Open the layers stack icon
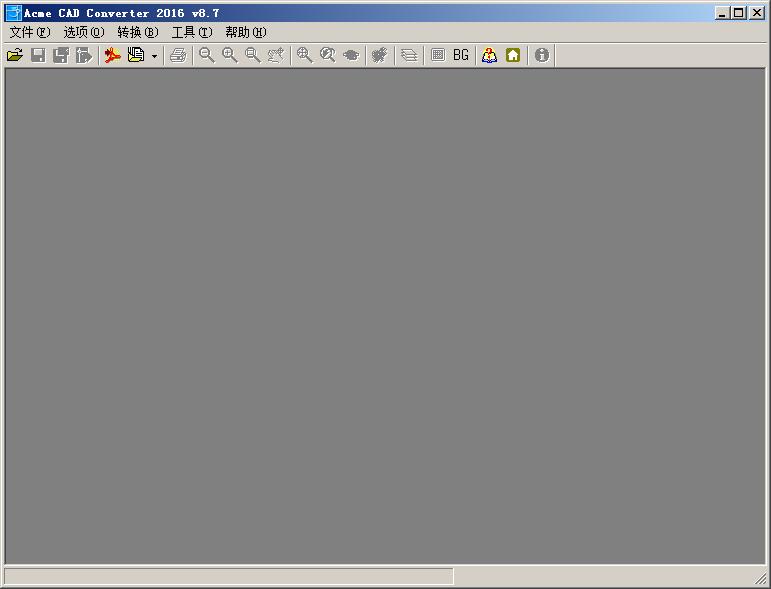771x589 pixels. pos(409,55)
